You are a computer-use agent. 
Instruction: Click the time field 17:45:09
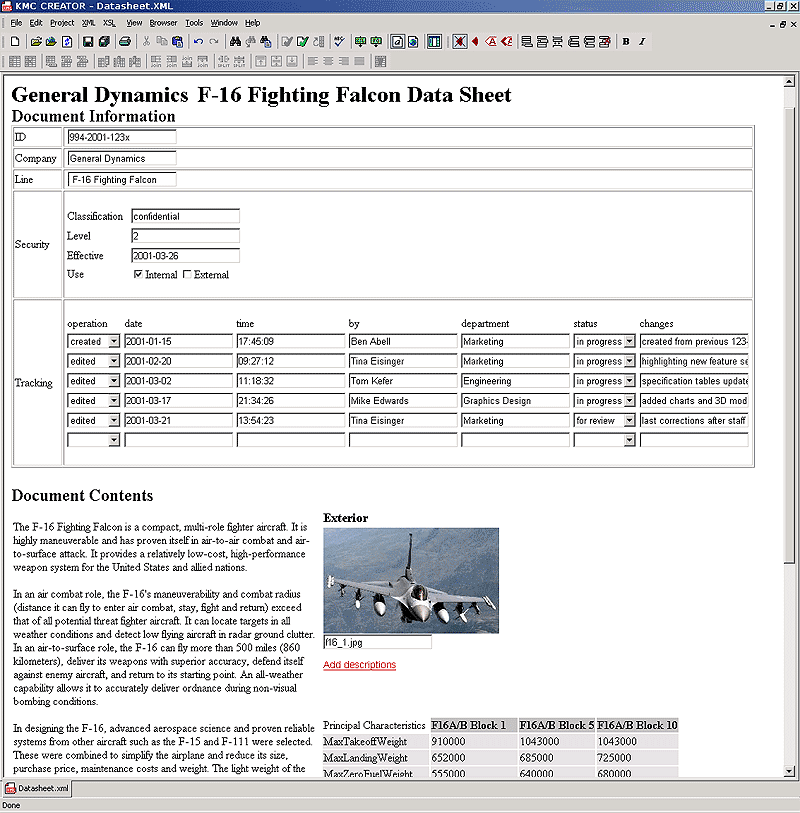[x=291, y=341]
